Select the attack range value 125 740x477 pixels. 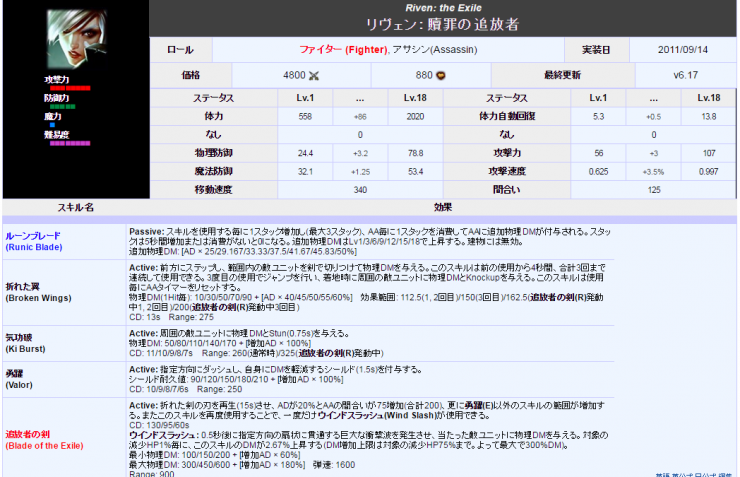[x=654, y=190]
